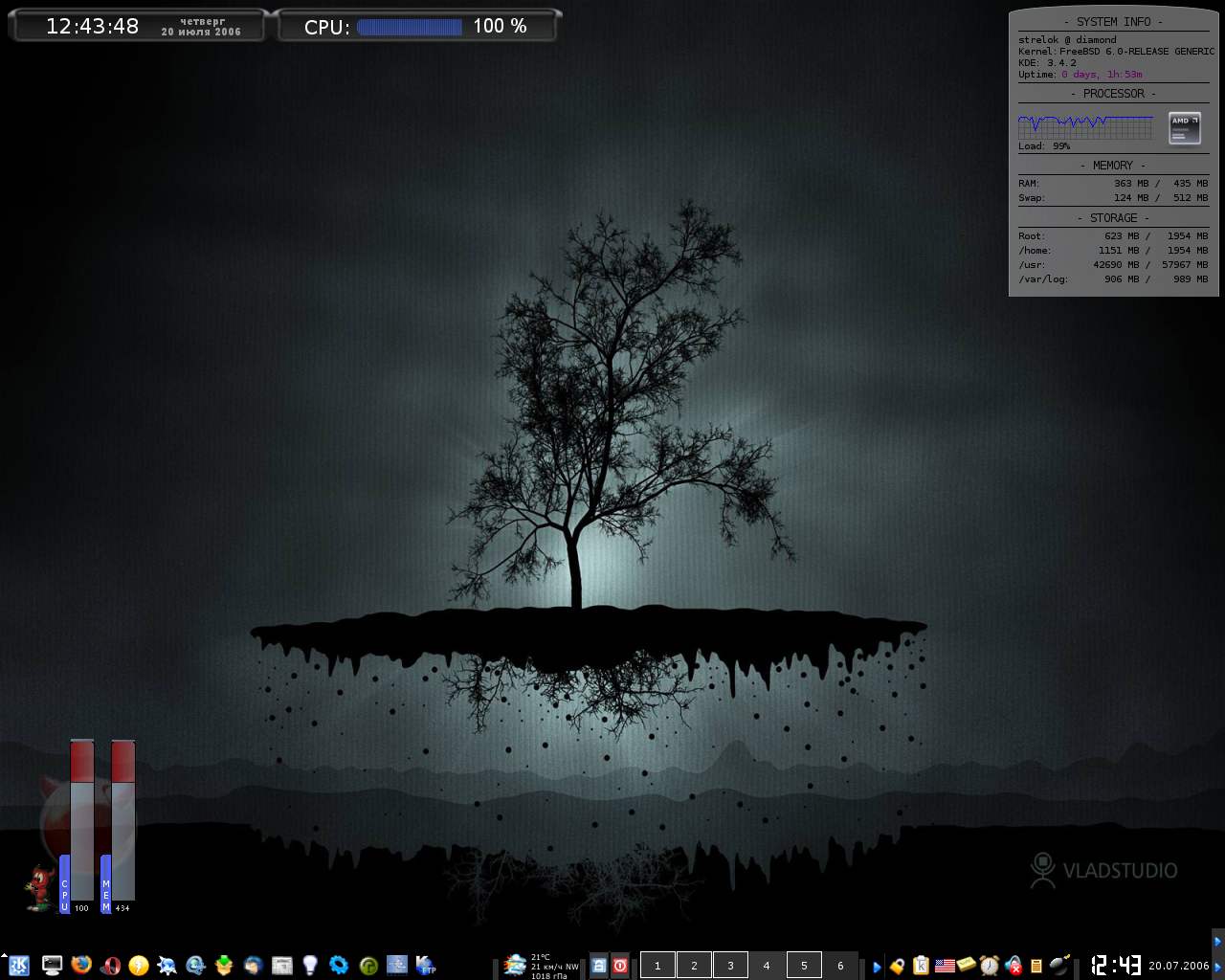
Task: Open the Thunderbird mail launcher
Action: pyautogui.click(x=253, y=966)
